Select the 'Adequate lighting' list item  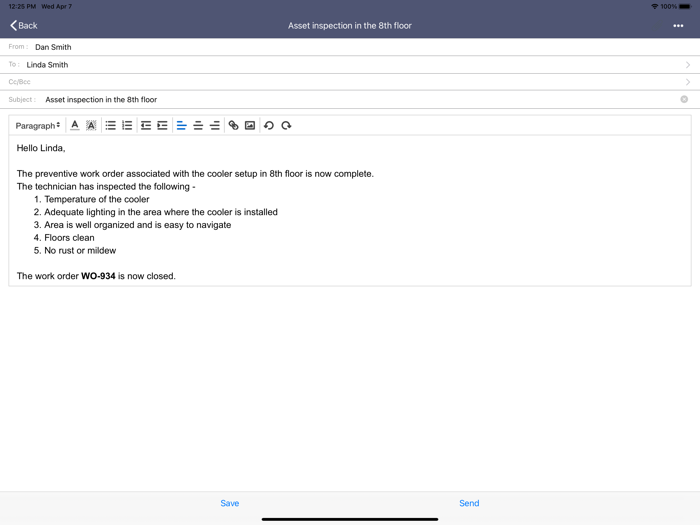pyautogui.click(x=161, y=212)
